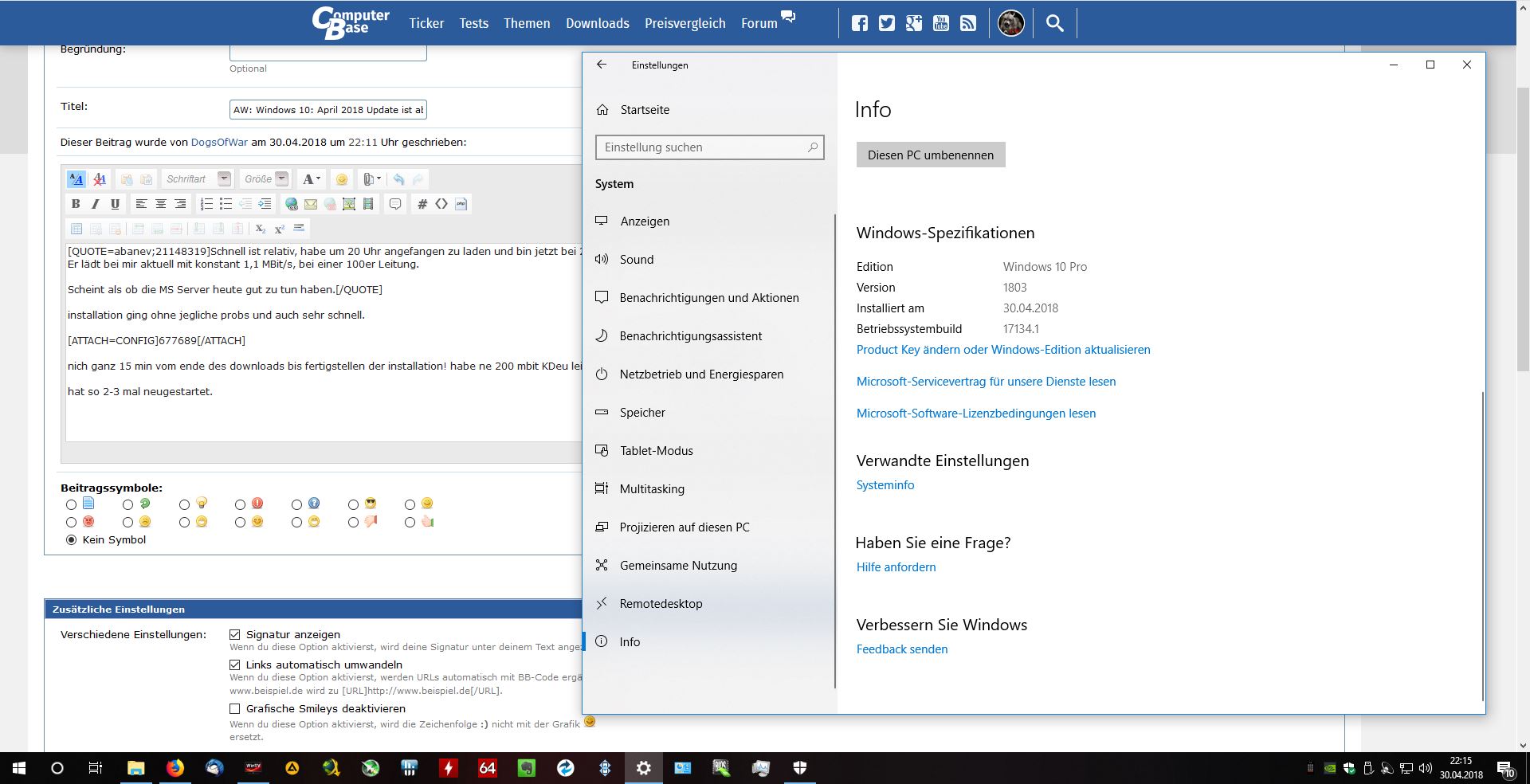Apply superscript formatting

pyautogui.click(x=280, y=229)
